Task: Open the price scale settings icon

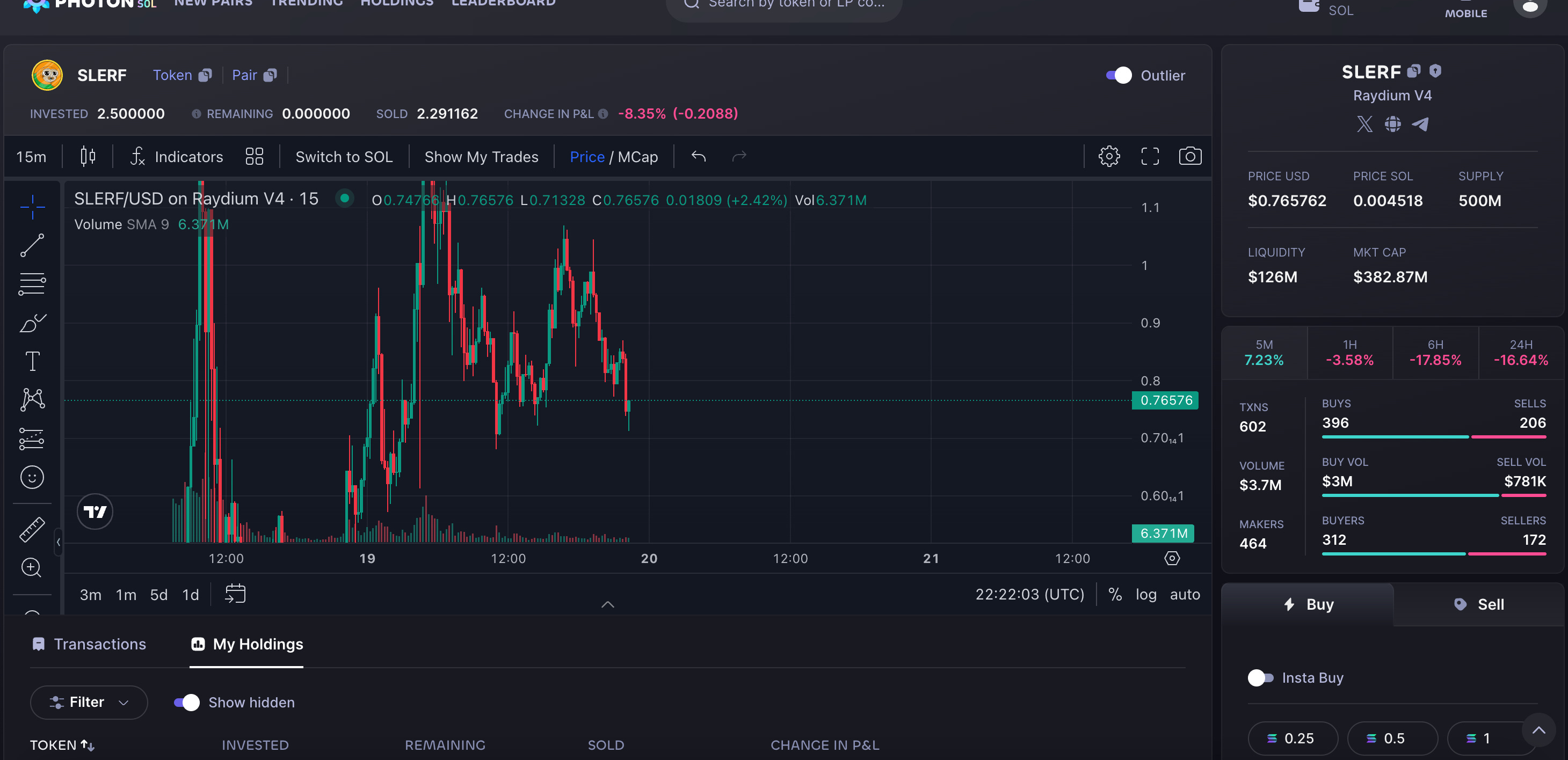Action: (1172, 558)
